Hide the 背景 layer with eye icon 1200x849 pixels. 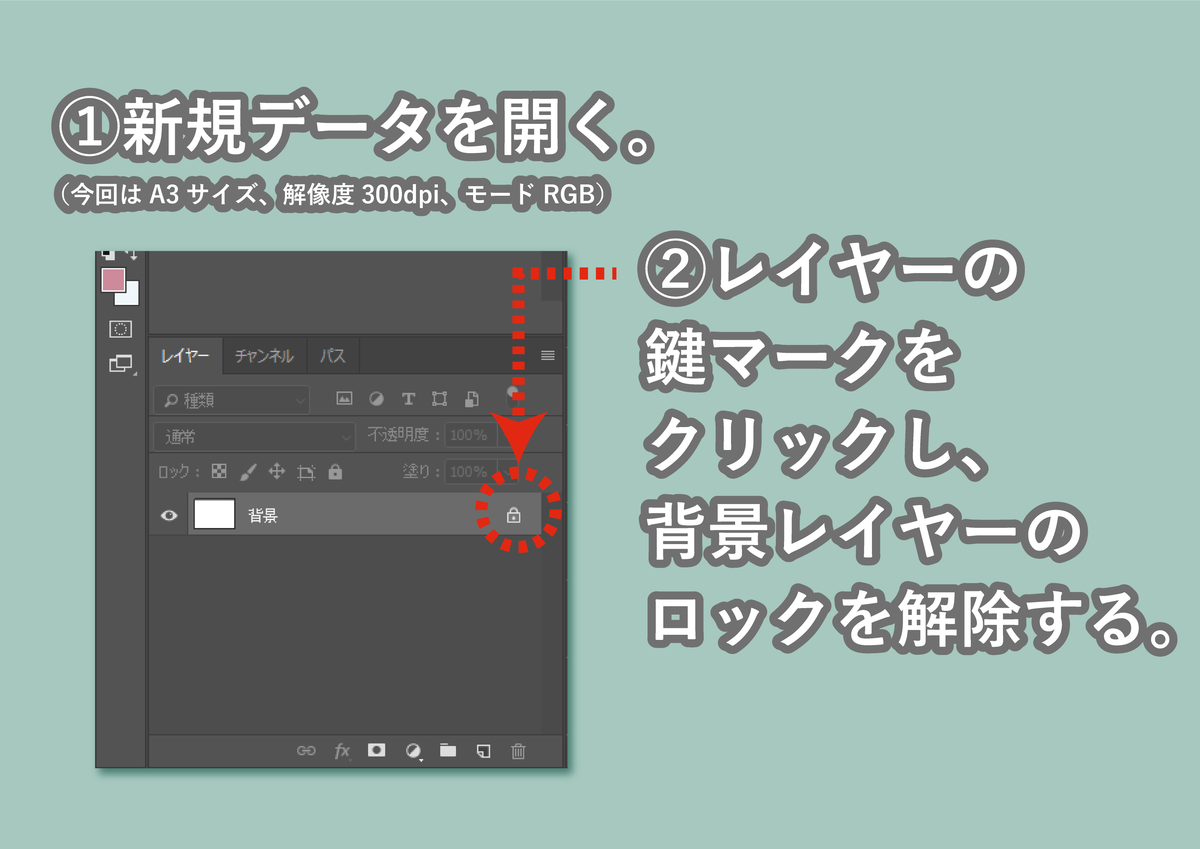[169, 515]
